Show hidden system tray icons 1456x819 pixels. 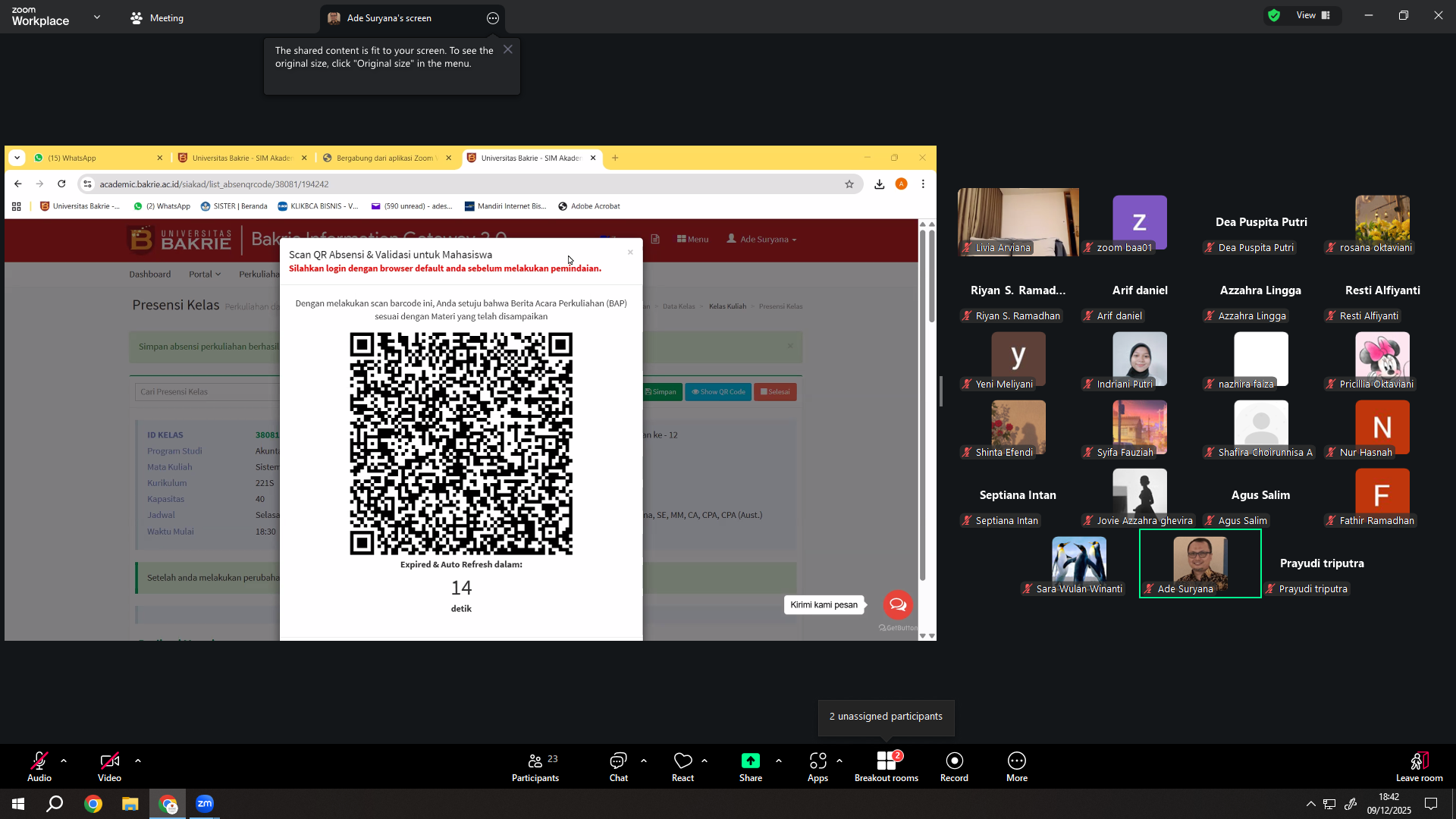tap(1310, 804)
